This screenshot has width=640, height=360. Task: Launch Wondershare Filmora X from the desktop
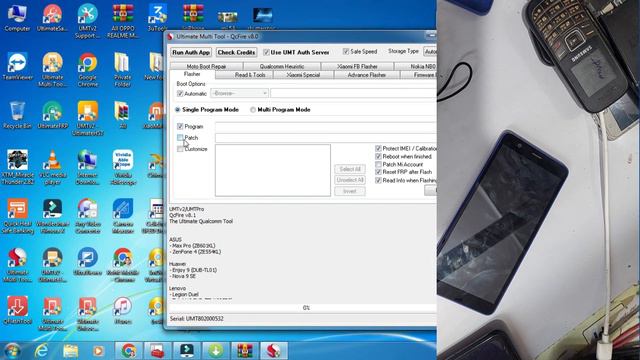(52, 216)
